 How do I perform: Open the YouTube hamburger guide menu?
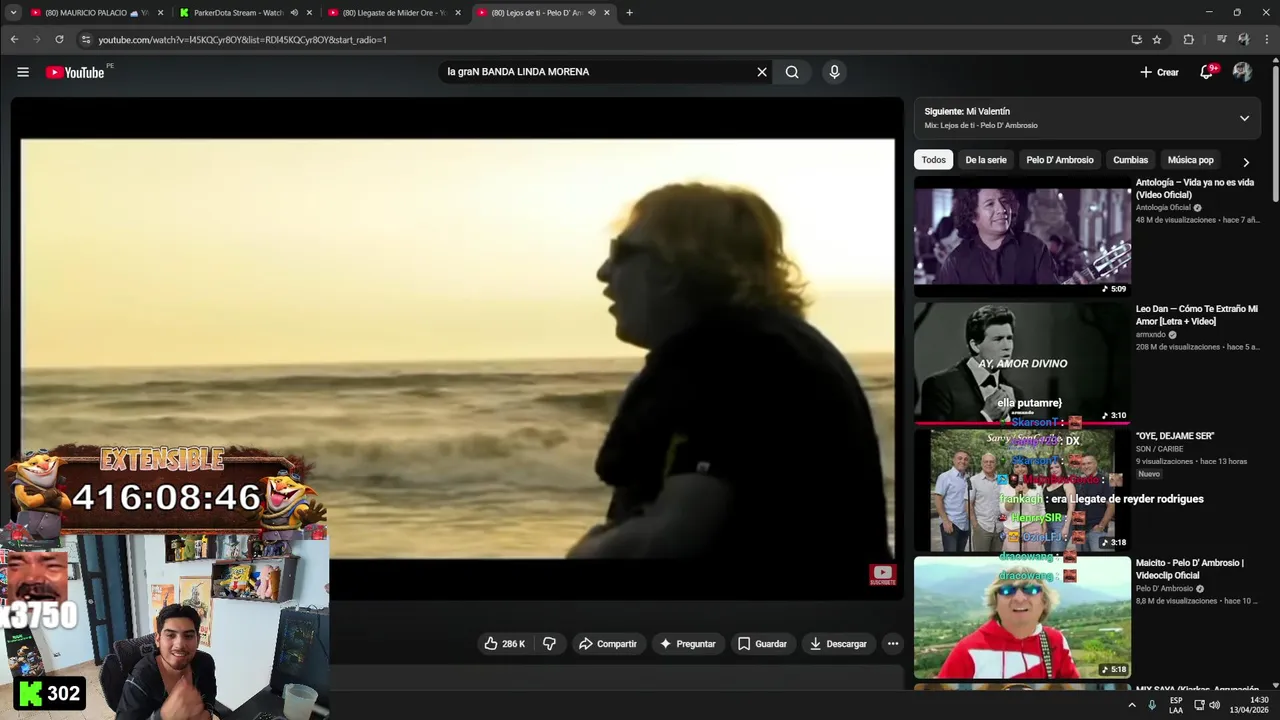coord(23,72)
